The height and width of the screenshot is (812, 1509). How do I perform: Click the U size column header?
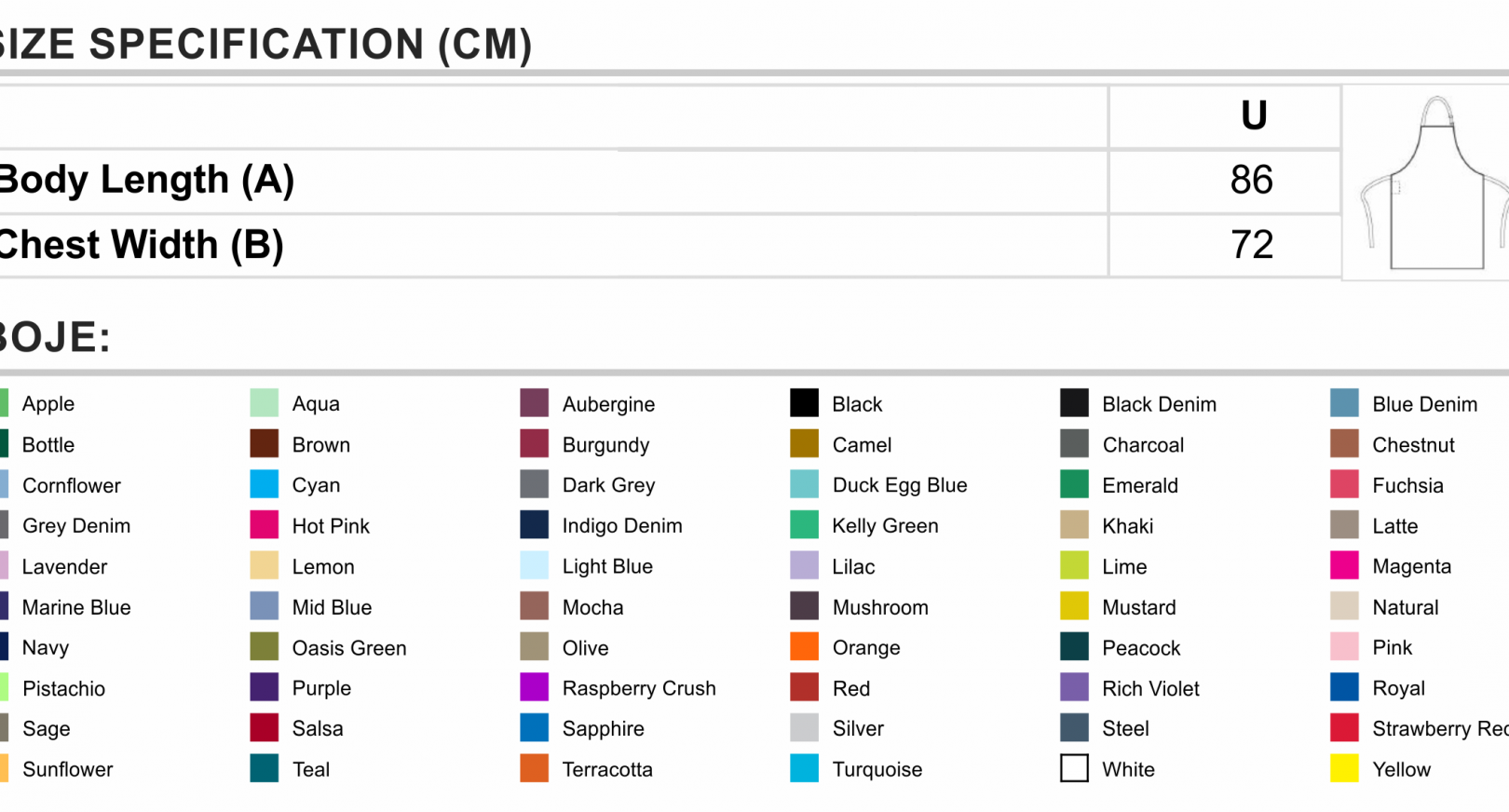tap(1254, 115)
